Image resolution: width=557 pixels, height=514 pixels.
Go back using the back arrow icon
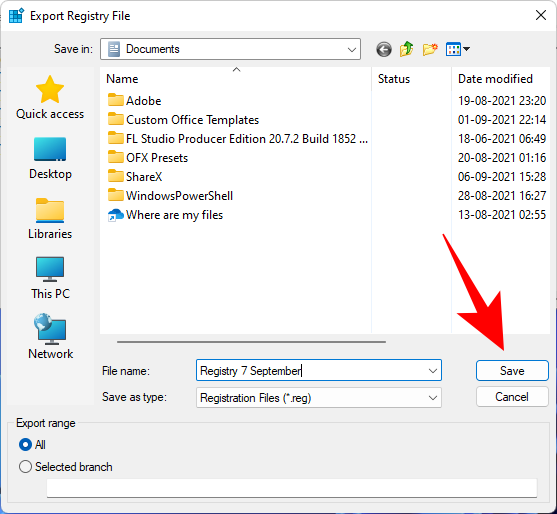point(384,49)
